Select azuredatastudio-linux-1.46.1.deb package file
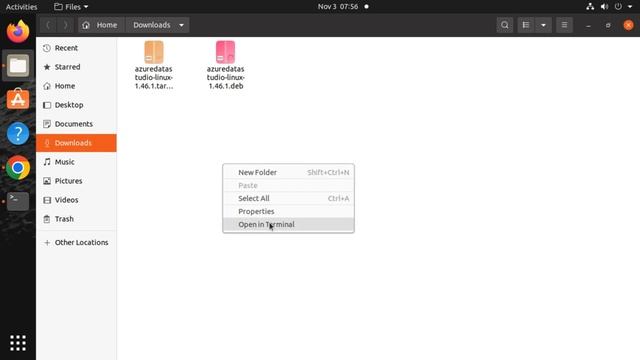Viewport: 640px width, 360px height. [x=225, y=65]
